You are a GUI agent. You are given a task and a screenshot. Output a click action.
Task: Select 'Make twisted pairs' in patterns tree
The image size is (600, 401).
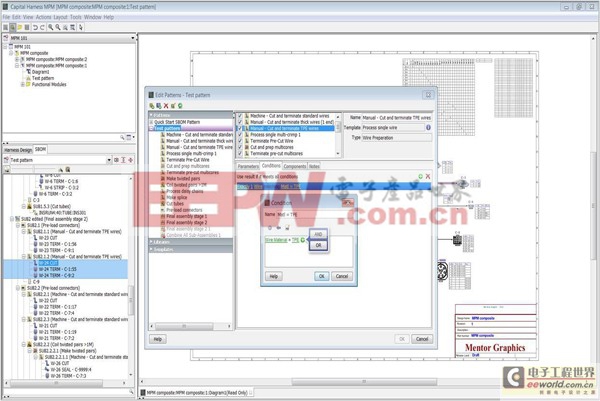pos(183,179)
